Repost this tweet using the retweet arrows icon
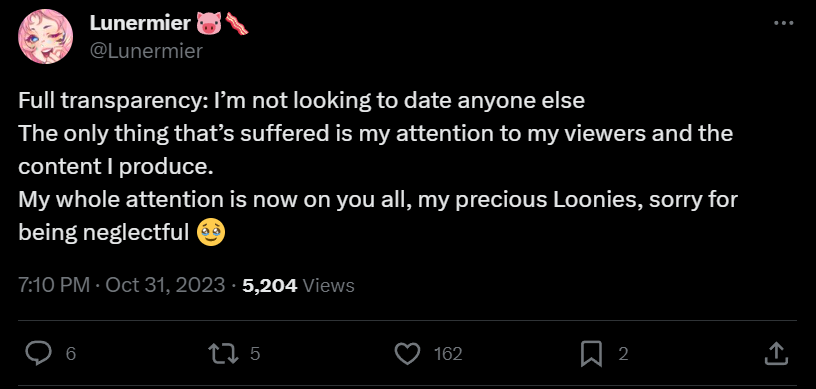816x389 pixels. pos(223,354)
